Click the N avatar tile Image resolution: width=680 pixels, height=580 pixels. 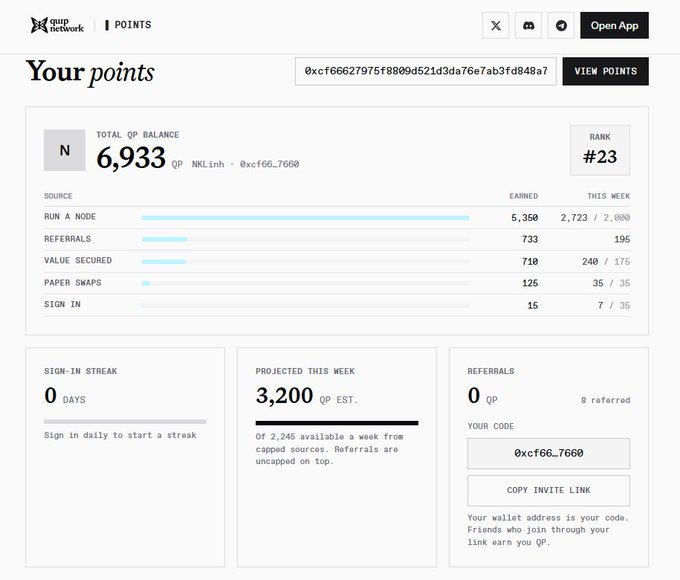point(65,150)
